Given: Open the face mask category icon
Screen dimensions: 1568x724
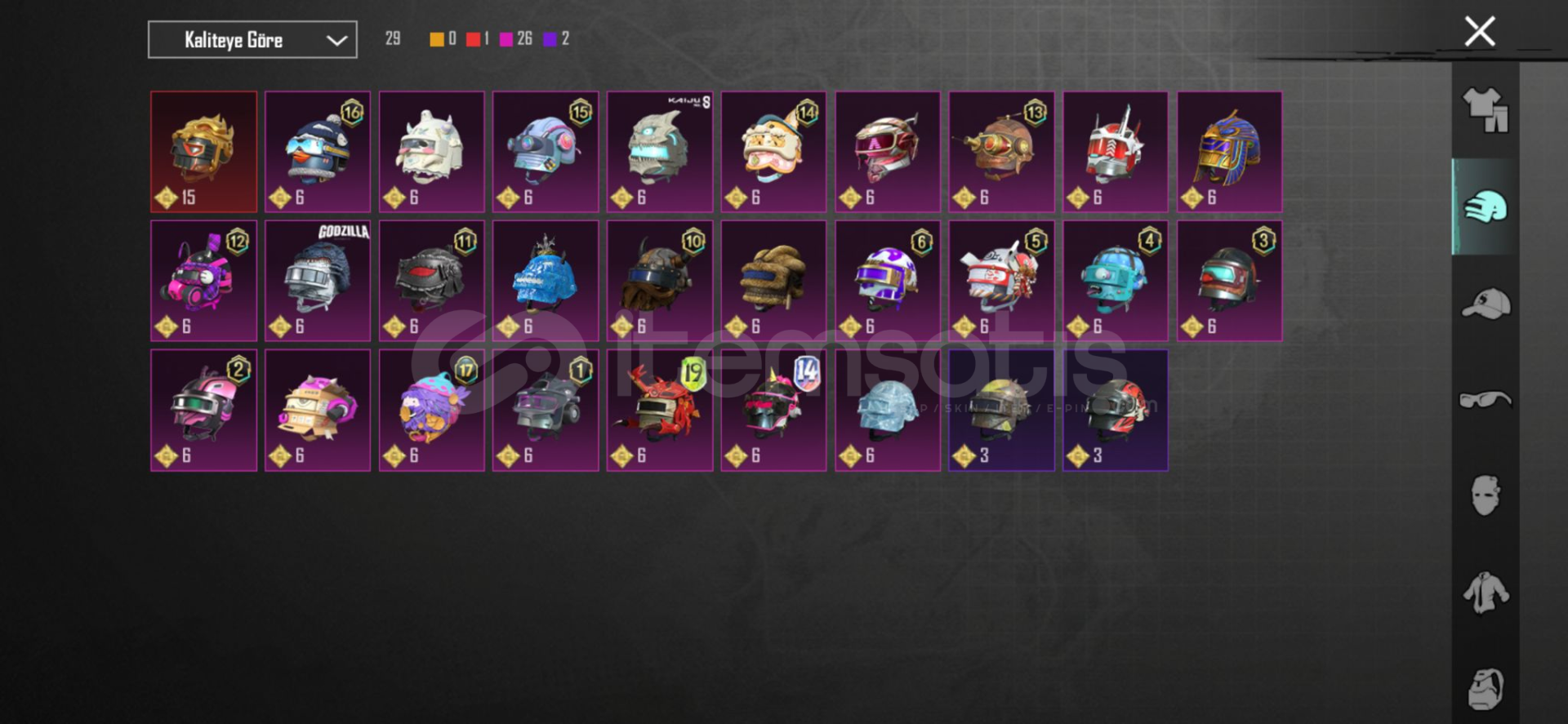Looking at the screenshot, I should click(1486, 495).
